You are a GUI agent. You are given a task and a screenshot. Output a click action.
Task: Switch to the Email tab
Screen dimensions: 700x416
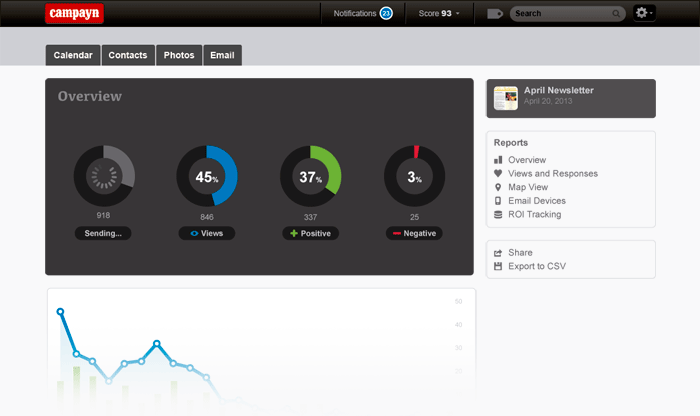pos(222,55)
